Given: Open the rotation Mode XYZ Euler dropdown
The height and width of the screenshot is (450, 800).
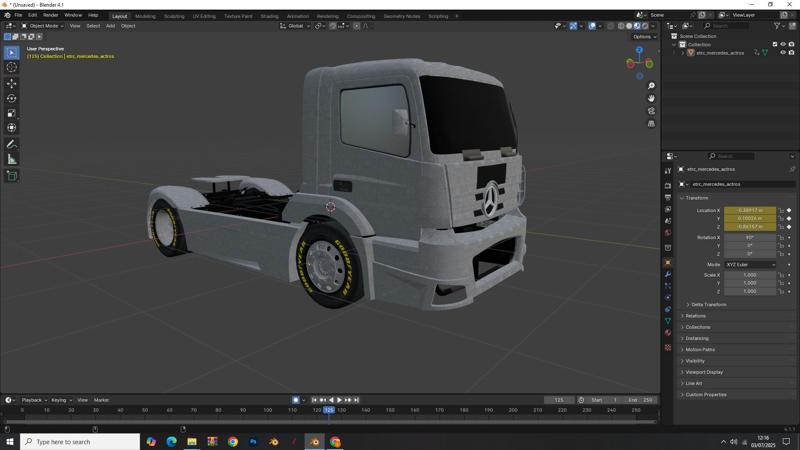Looking at the screenshot, I should [750, 265].
